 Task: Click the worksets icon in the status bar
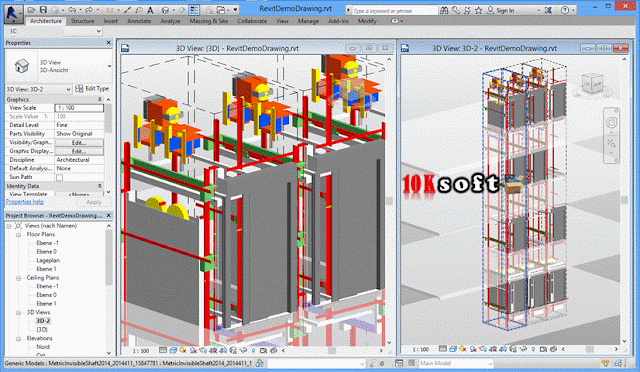[259, 363]
